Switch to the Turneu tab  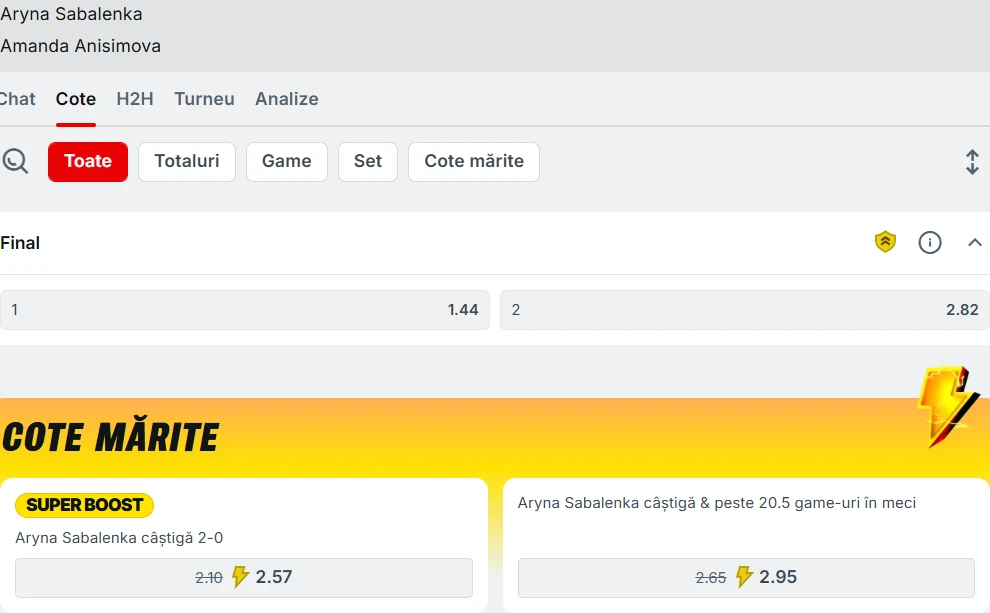pos(204,99)
